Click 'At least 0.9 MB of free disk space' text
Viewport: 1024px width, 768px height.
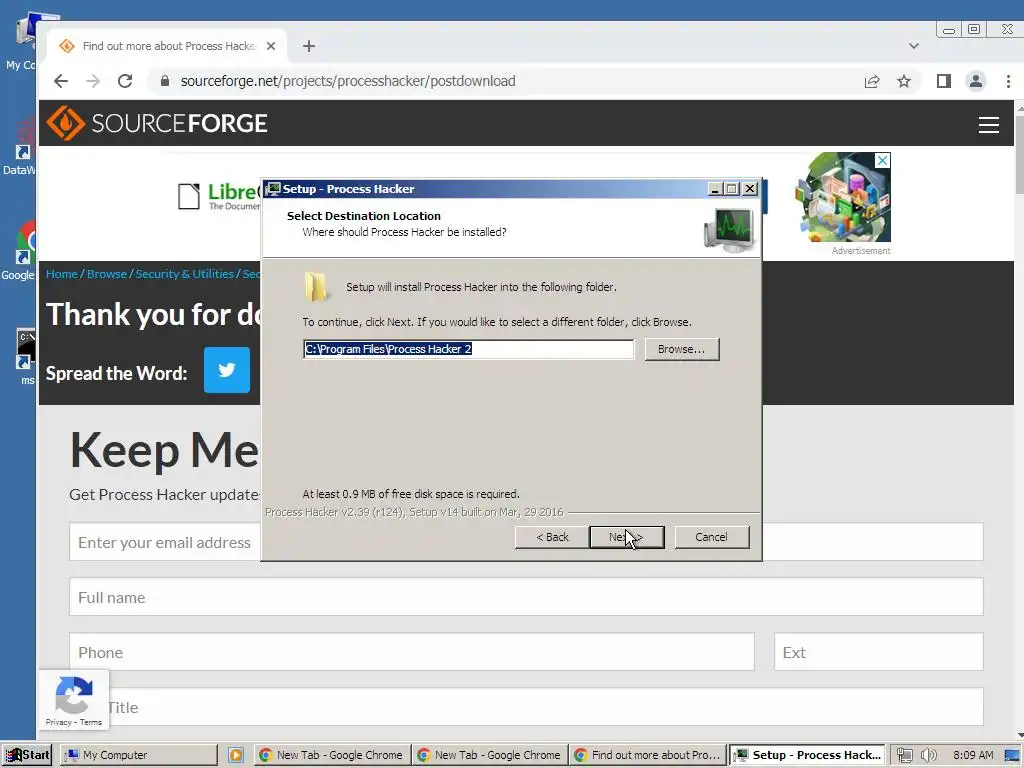tap(411, 494)
